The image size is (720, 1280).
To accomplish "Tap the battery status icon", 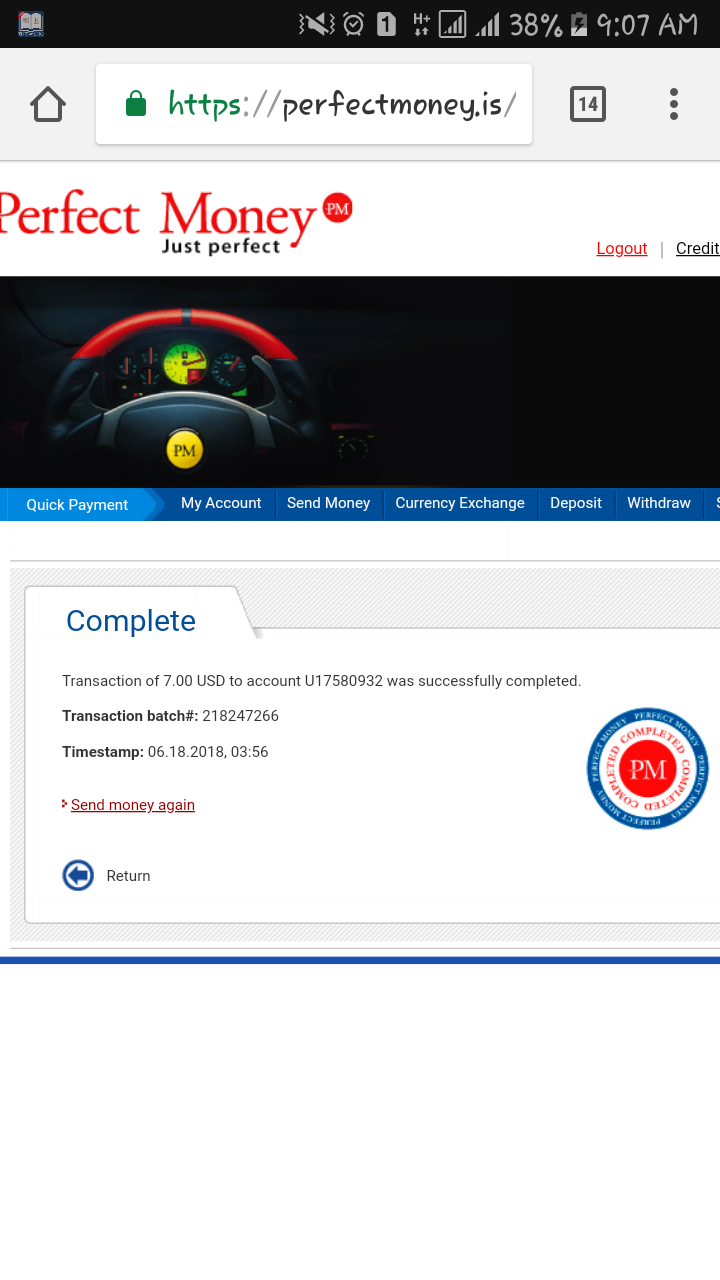I will point(579,24).
